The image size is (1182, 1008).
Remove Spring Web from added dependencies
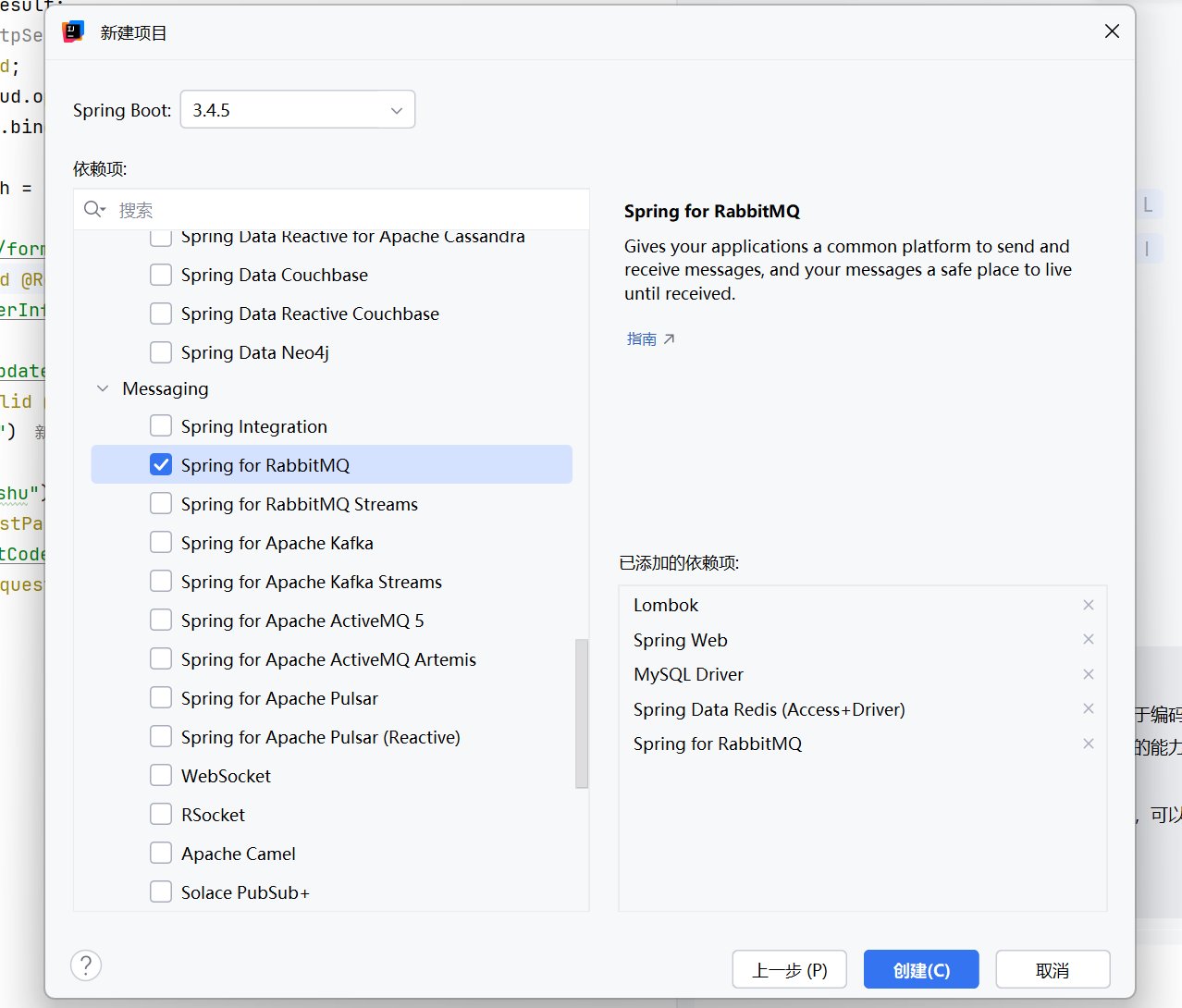1089,639
